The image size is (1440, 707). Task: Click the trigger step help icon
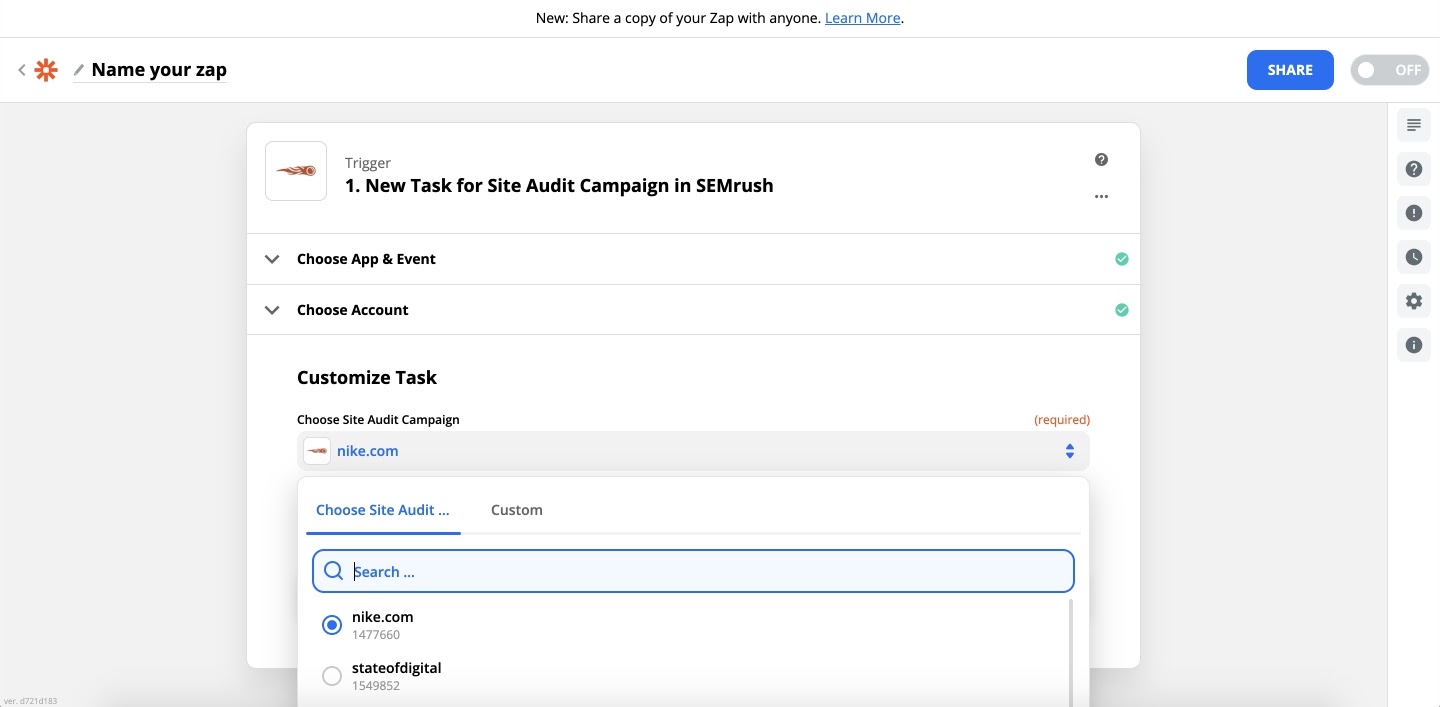1101,160
